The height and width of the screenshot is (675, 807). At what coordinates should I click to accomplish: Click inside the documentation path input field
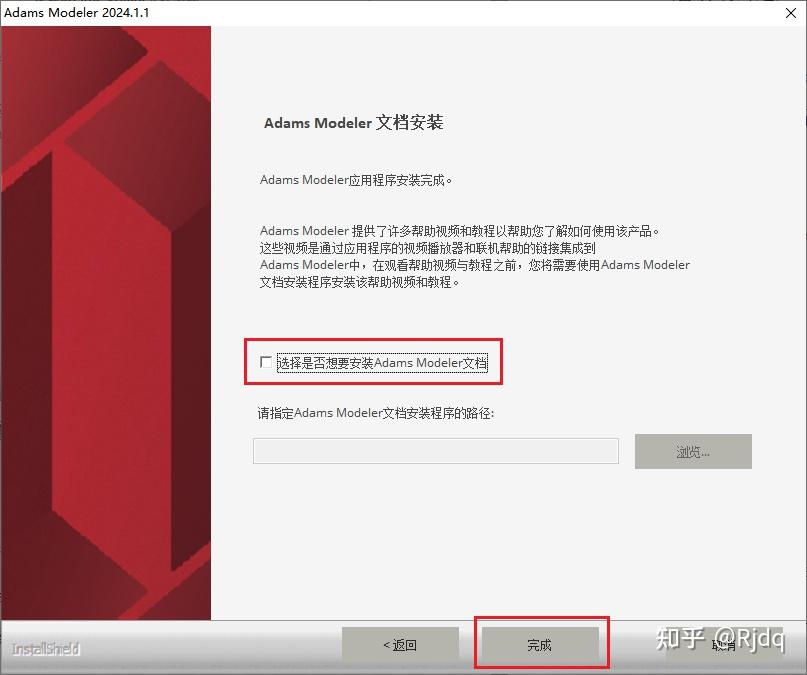[x=436, y=451]
